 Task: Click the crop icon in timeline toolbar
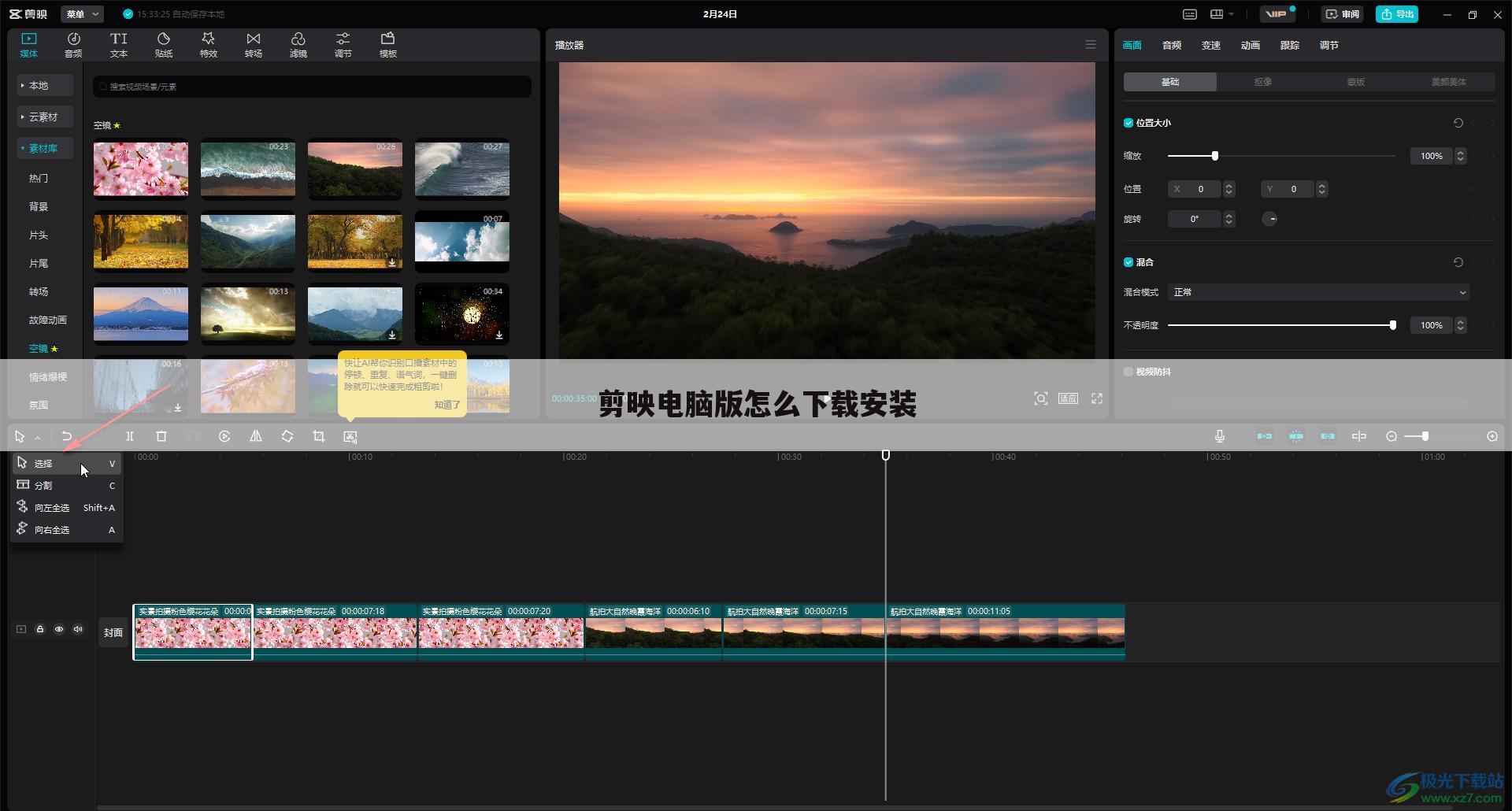click(x=319, y=436)
